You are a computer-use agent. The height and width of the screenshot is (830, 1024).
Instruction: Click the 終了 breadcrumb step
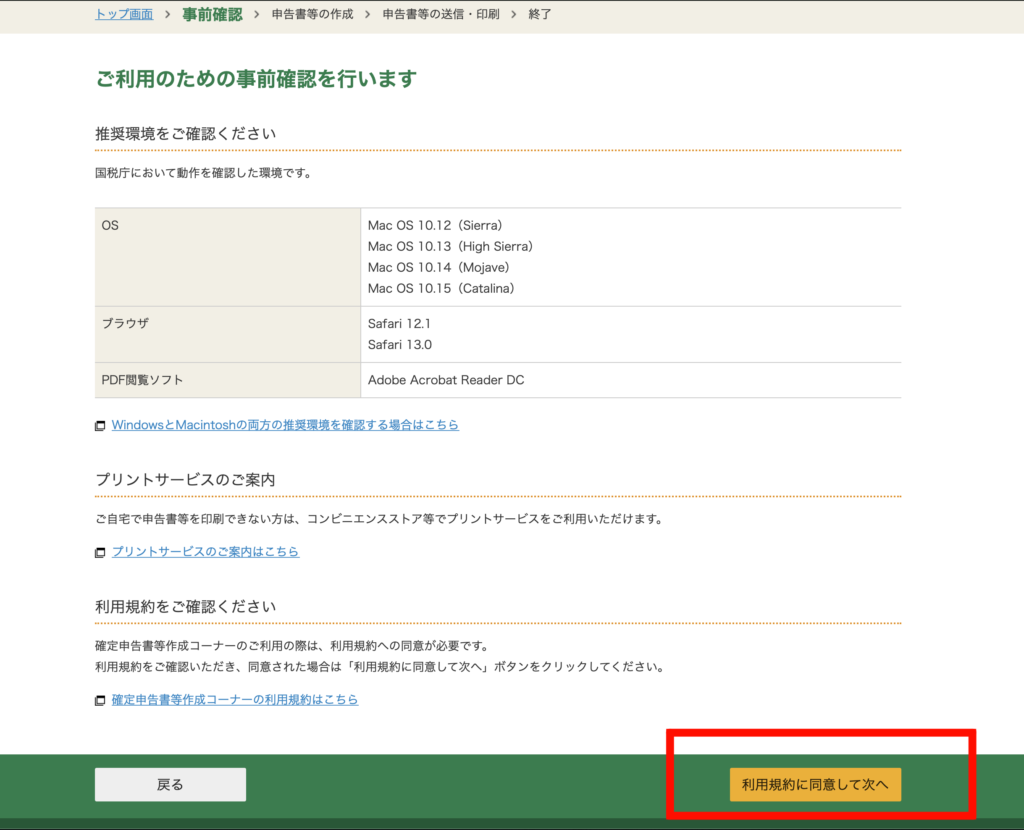click(x=539, y=14)
